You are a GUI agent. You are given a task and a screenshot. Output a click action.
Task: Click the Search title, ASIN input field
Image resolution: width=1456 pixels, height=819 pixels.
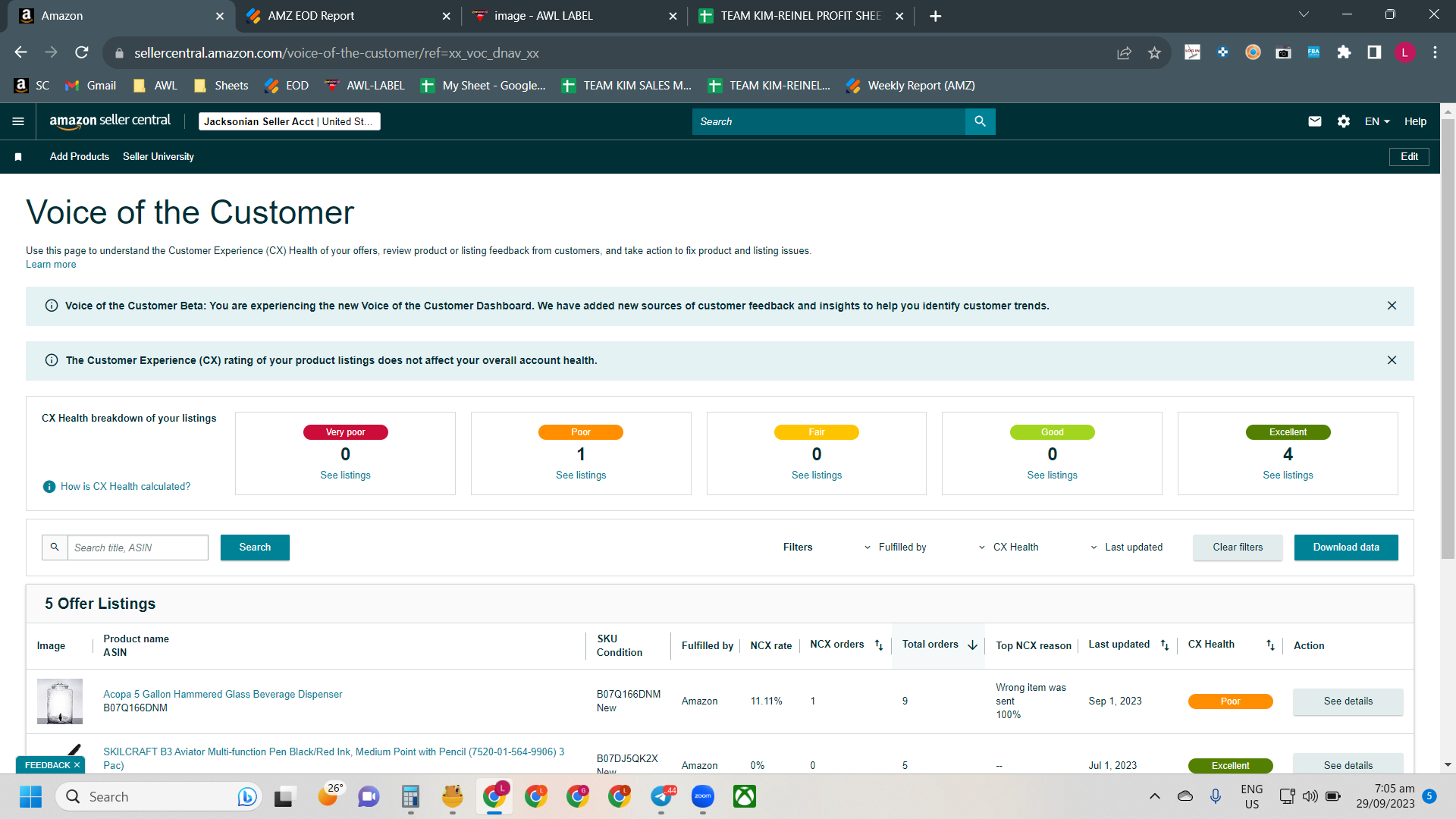[138, 548]
